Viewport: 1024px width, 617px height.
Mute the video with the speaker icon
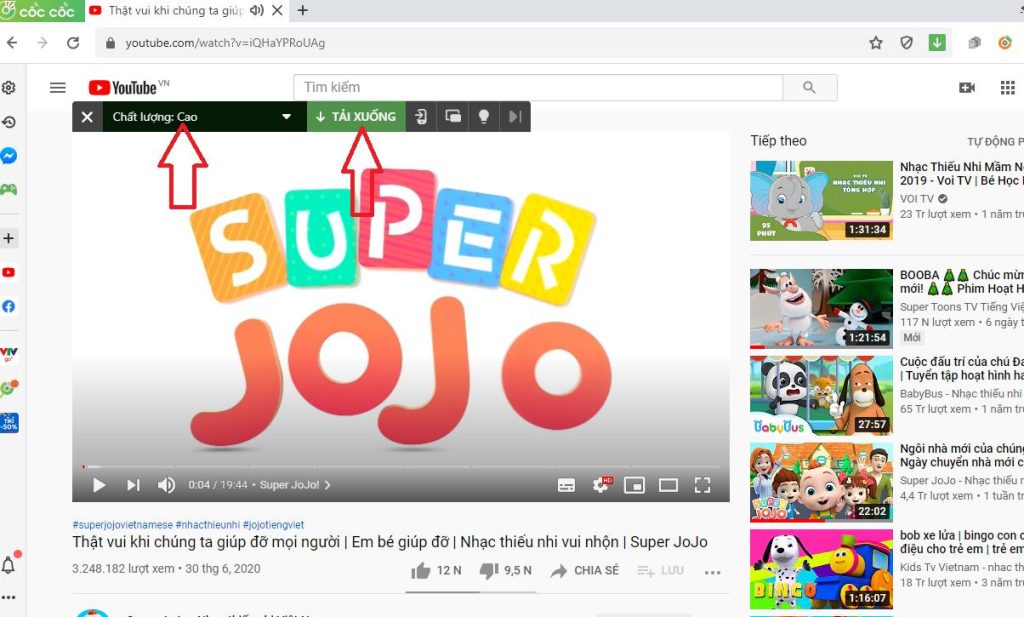tap(166, 484)
